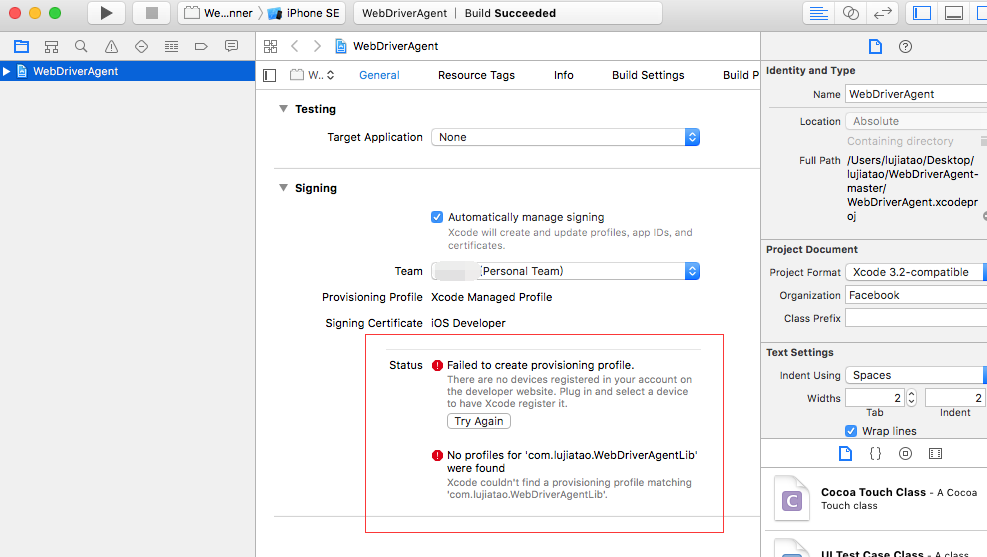The image size is (987, 557).
Task: Open the Project navigator folder icon
Action: [x=21, y=46]
